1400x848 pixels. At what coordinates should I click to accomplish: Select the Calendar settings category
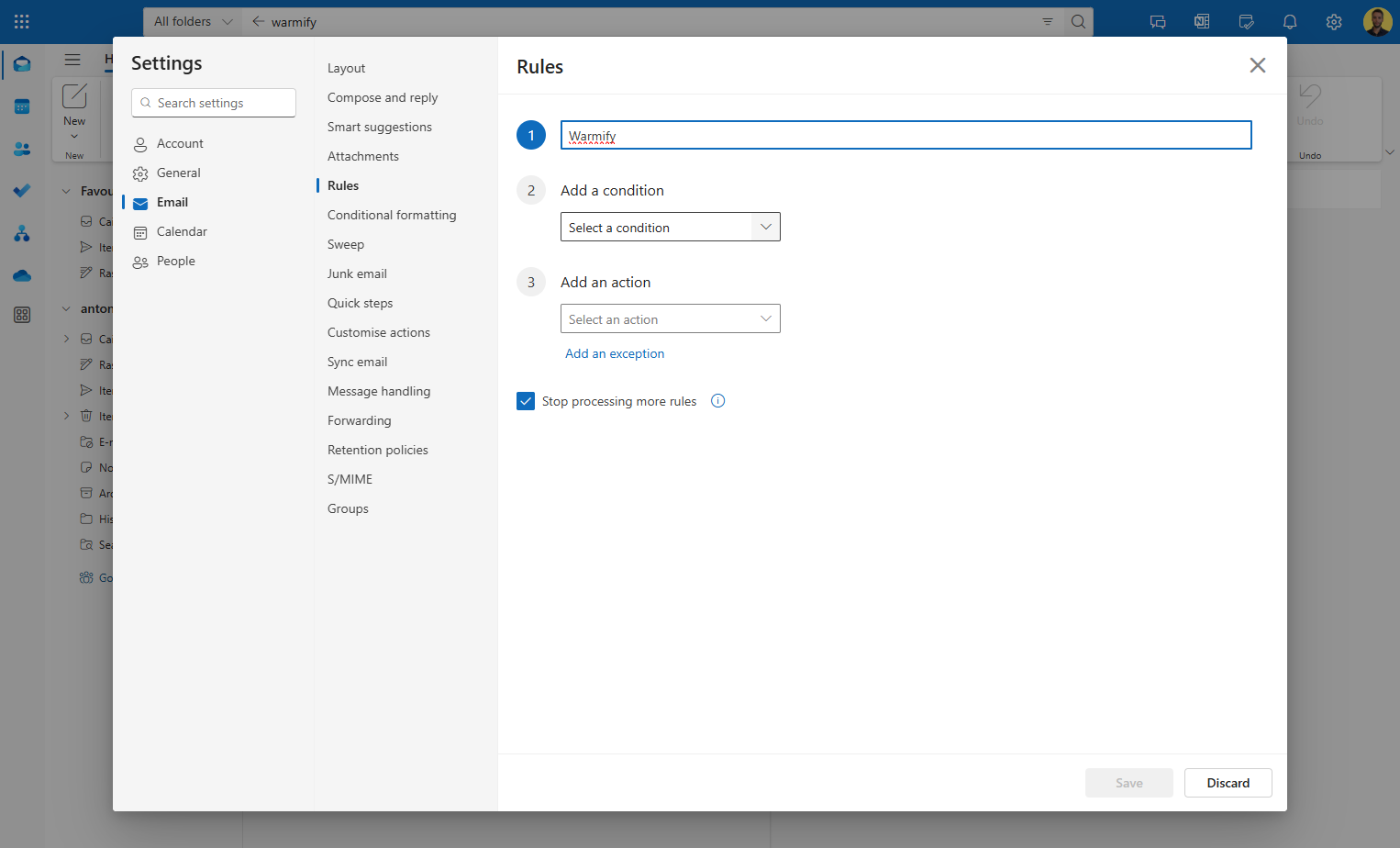[x=182, y=231]
